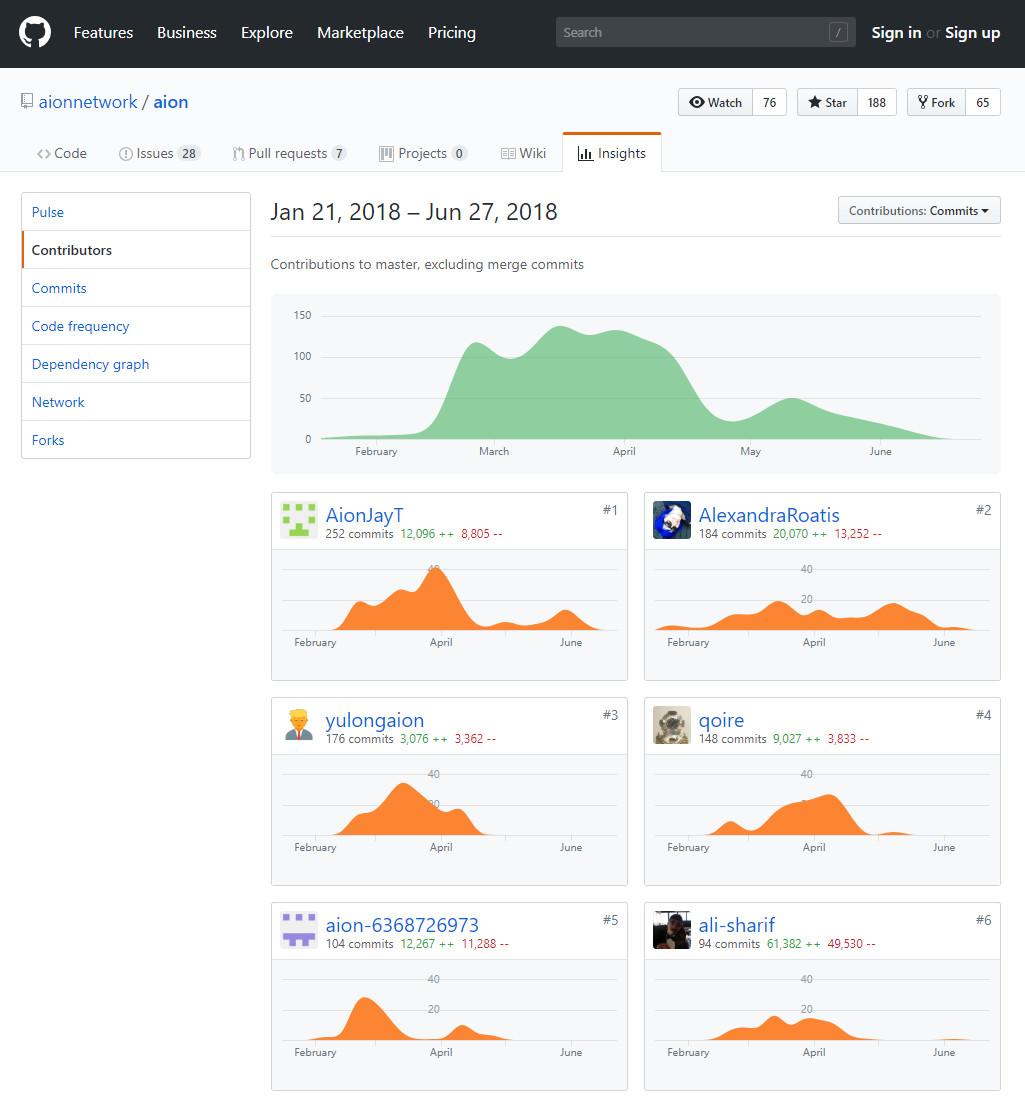Open Pulse in the Insights sidebar
Image resolution: width=1025 pixels, height=1099 pixels.
click(x=136, y=212)
